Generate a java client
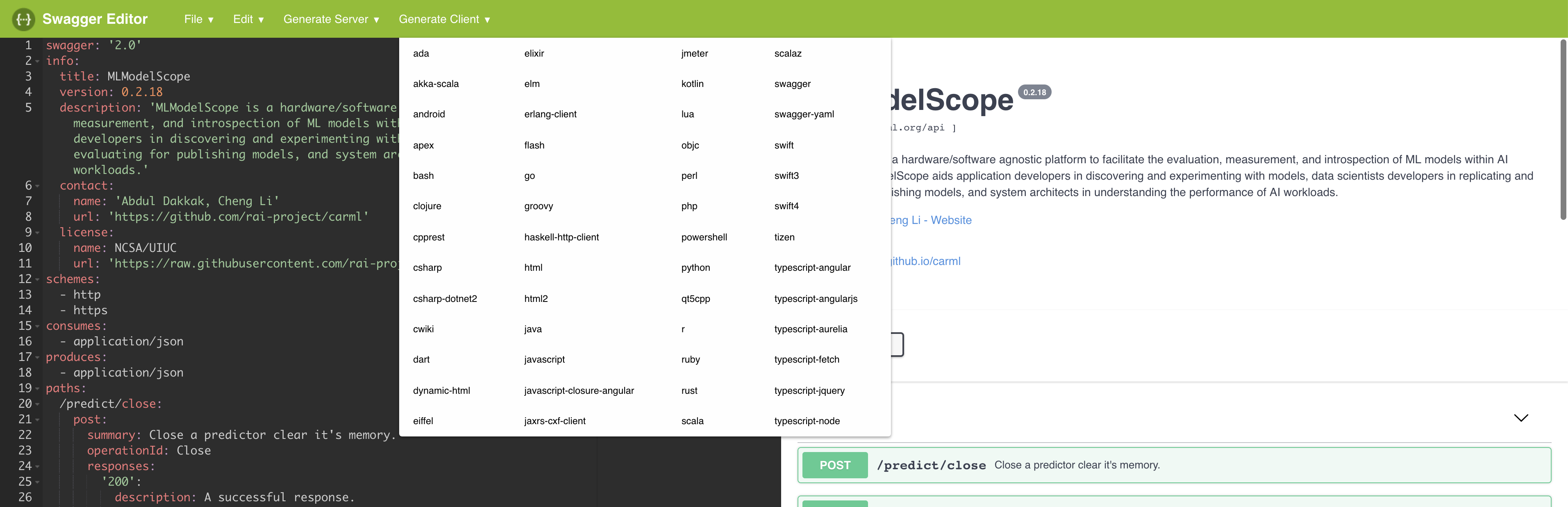The height and width of the screenshot is (507, 1568). pyautogui.click(x=533, y=330)
